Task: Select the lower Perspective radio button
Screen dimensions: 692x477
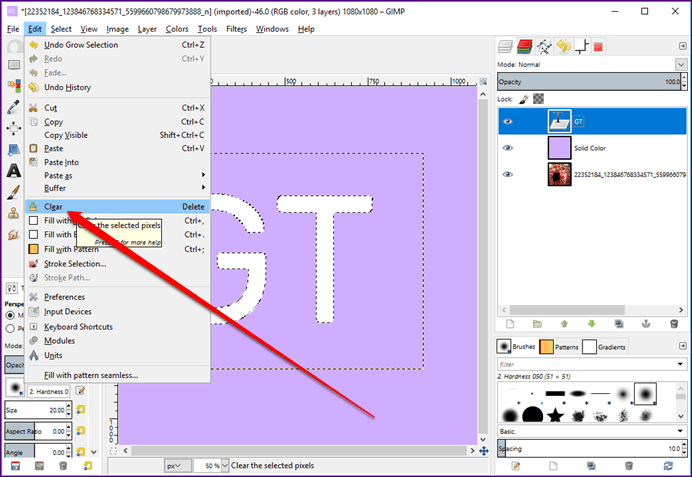Action: (10, 329)
